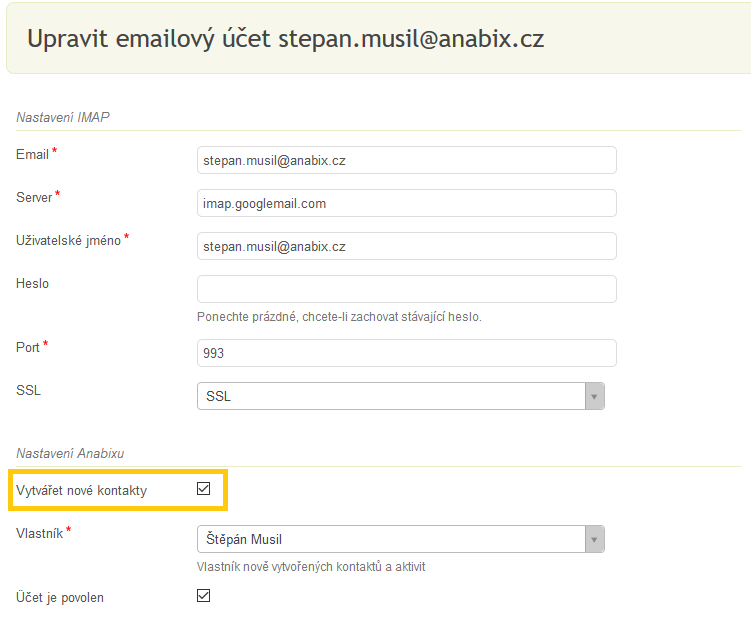Click the Uživatelské jméno input field
The image size is (751, 620).
406,246
